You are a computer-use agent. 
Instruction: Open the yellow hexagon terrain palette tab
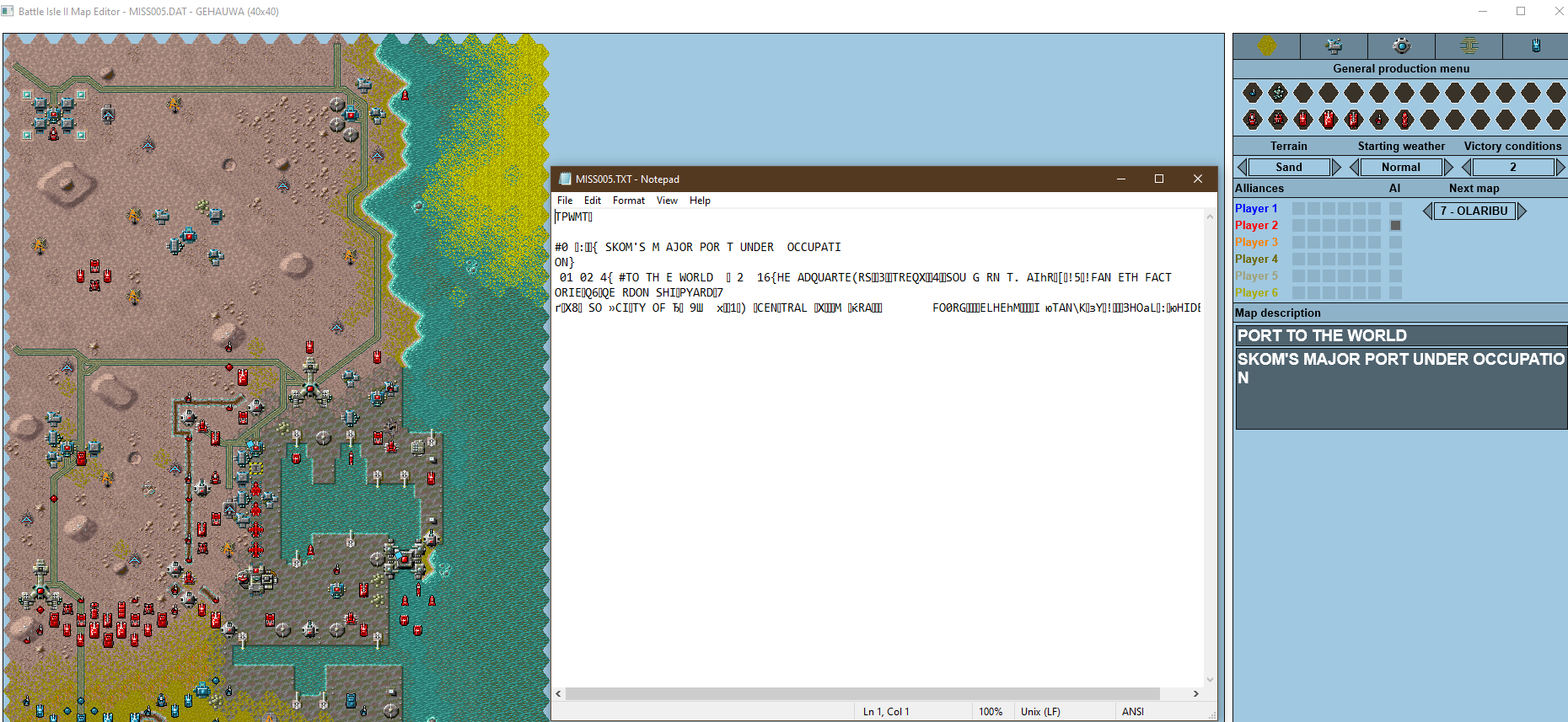pos(1266,45)
